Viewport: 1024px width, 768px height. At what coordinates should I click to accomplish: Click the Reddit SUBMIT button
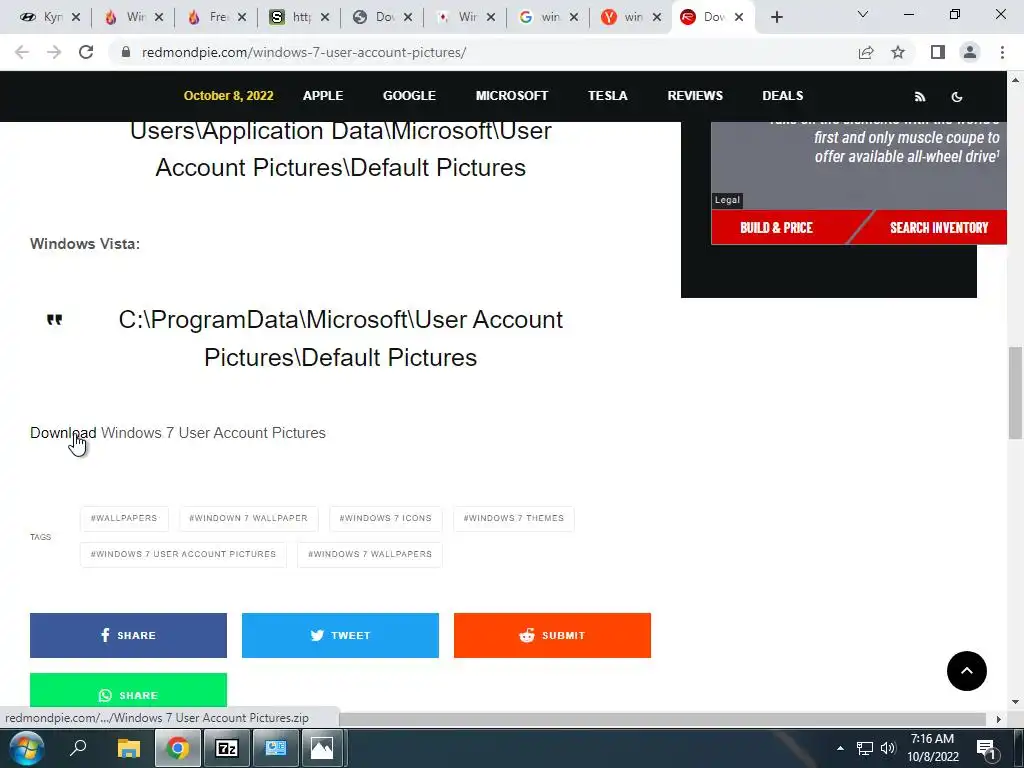coord(552,635)
